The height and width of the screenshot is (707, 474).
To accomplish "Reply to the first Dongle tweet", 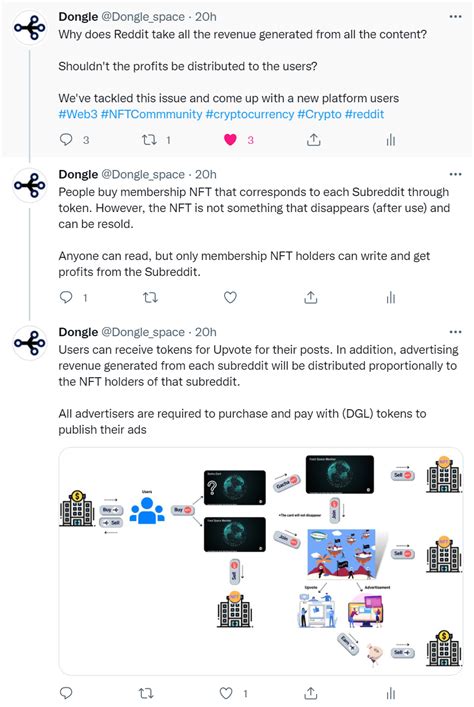I will [66, 139].
